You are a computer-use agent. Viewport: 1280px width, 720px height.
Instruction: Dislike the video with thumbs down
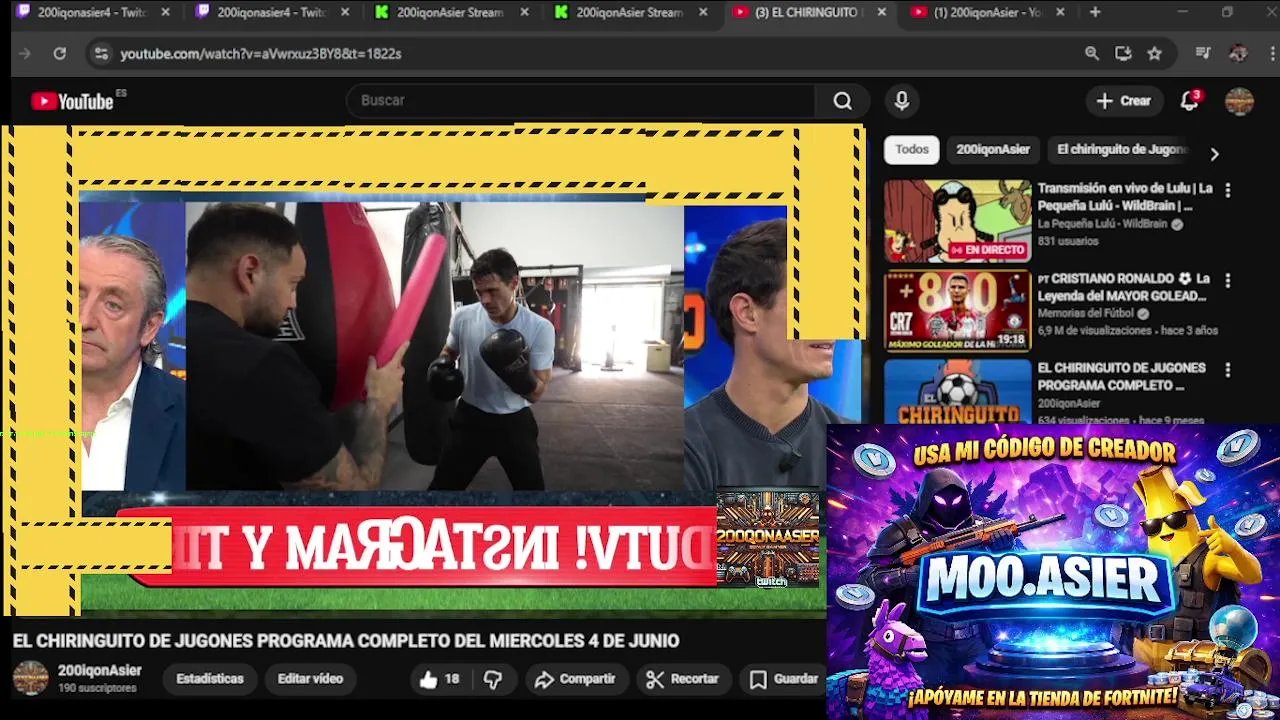point(493,679)
